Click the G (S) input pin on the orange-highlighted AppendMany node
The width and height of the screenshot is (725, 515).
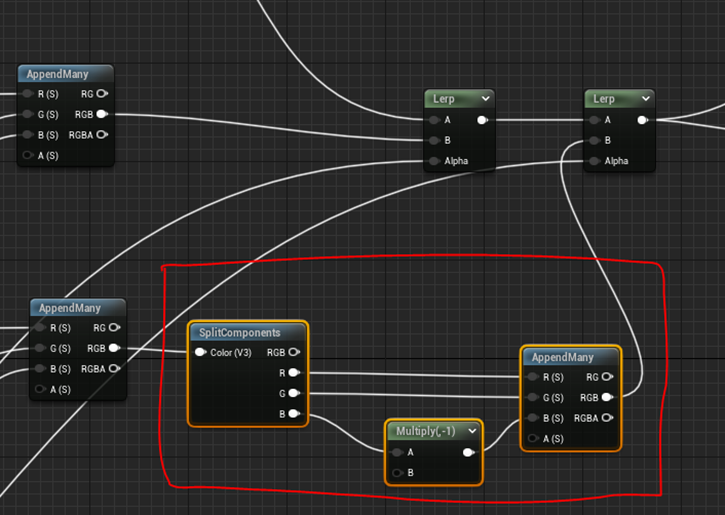[x=533, y=398]
